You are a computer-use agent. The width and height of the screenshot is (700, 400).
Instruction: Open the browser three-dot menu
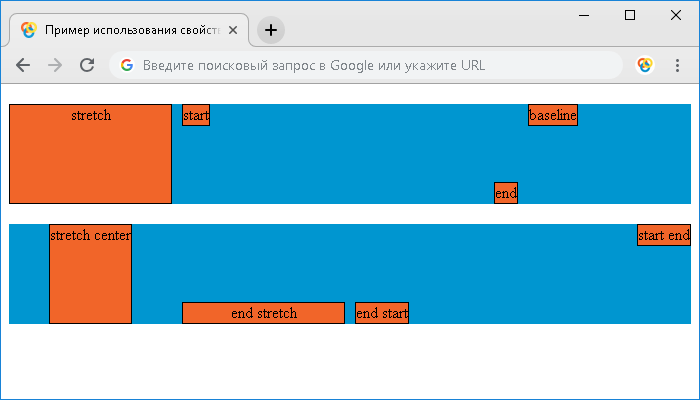pyautogui.click(x=677, y=66)
